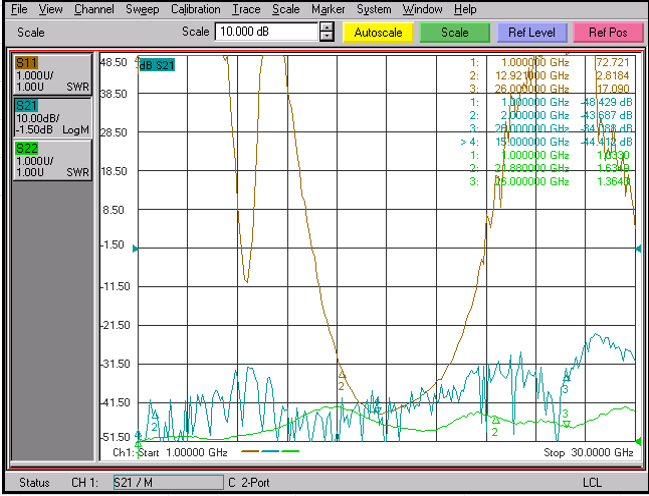649x496 pixels.
Task: Decrease scale value with down arrow
Action: coord(326,37)
